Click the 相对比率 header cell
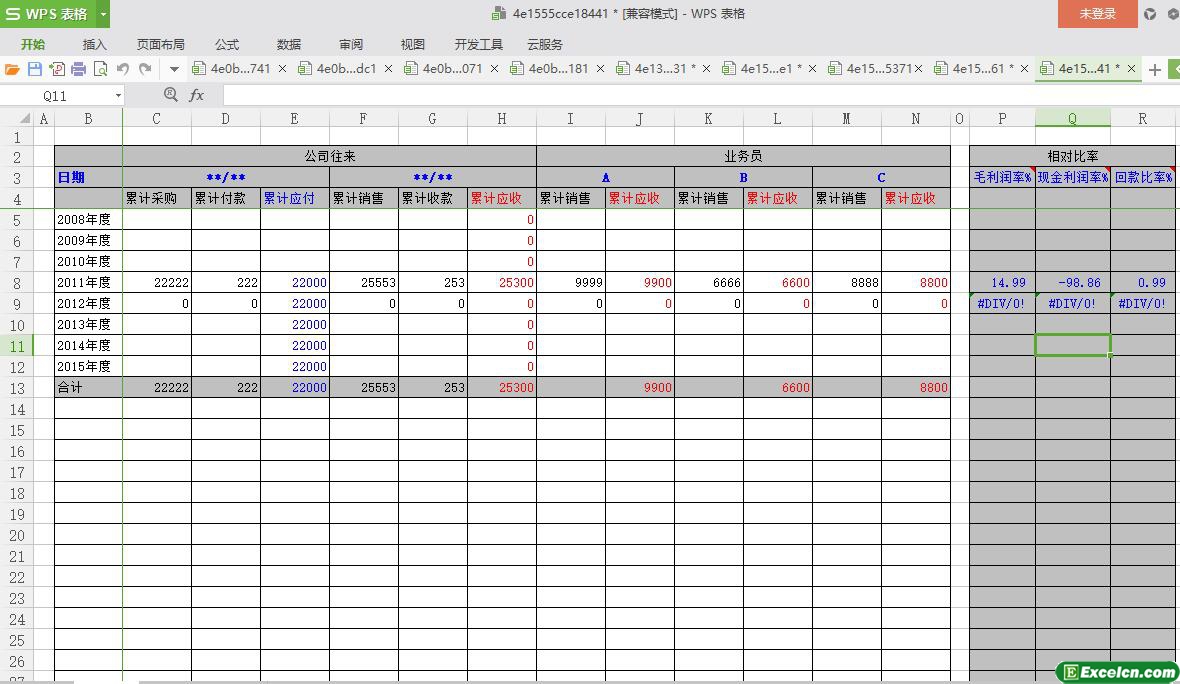 [1072, 157]
